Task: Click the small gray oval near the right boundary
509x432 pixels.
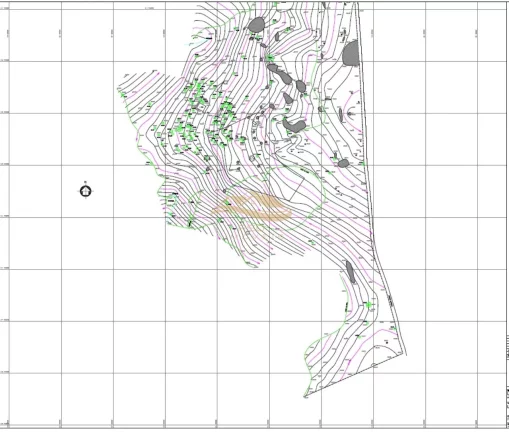Action: tap(343, 163)
